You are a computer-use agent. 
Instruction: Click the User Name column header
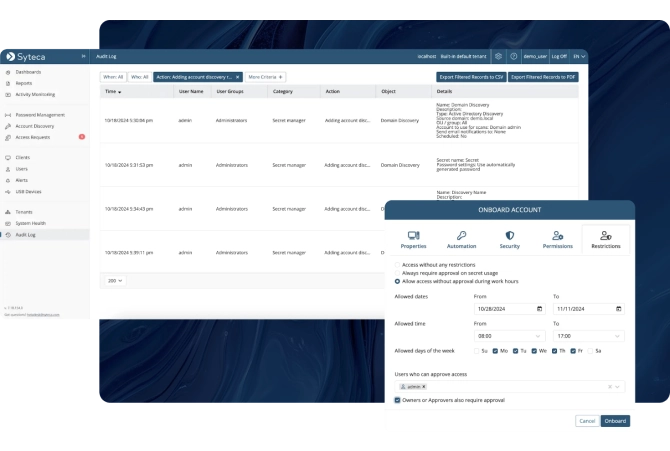(x=191, y=91)
